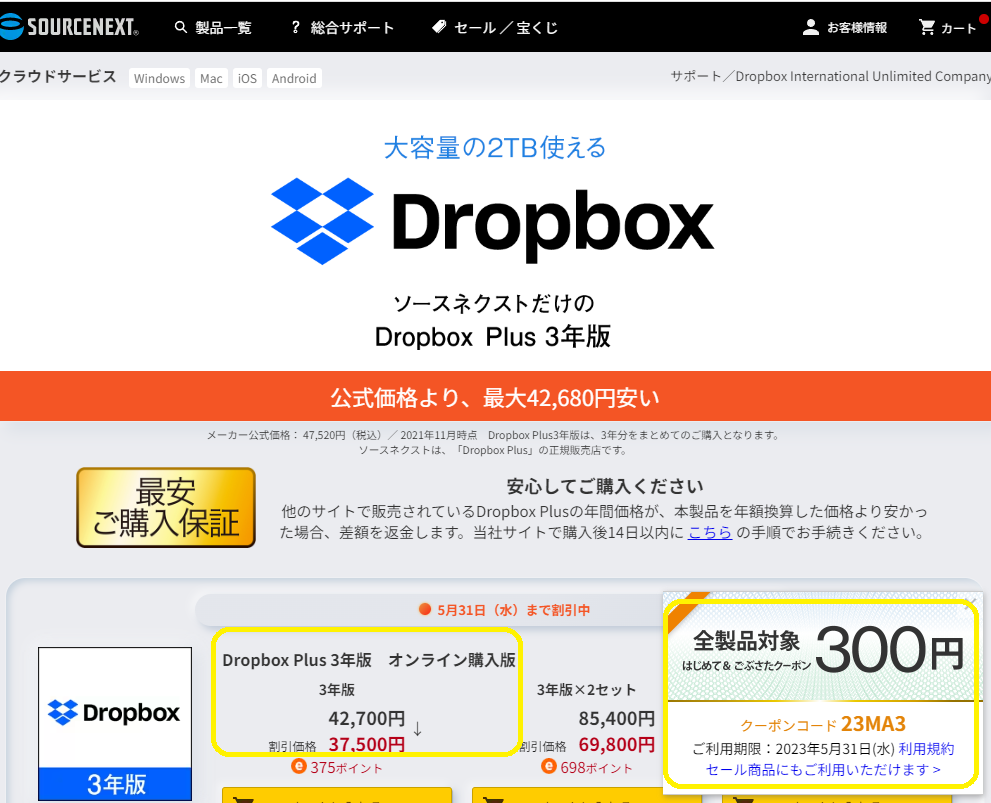Click the magnifier search icon

(181, 27)
